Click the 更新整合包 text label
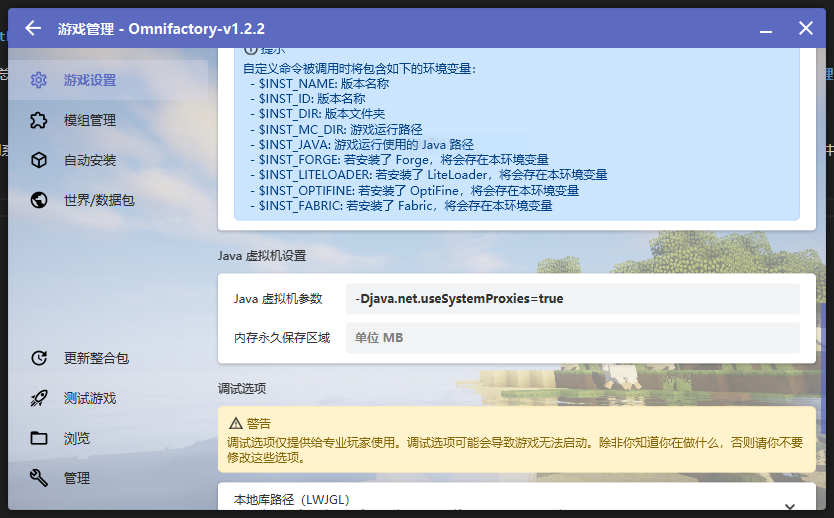 (x=96, y=358)
